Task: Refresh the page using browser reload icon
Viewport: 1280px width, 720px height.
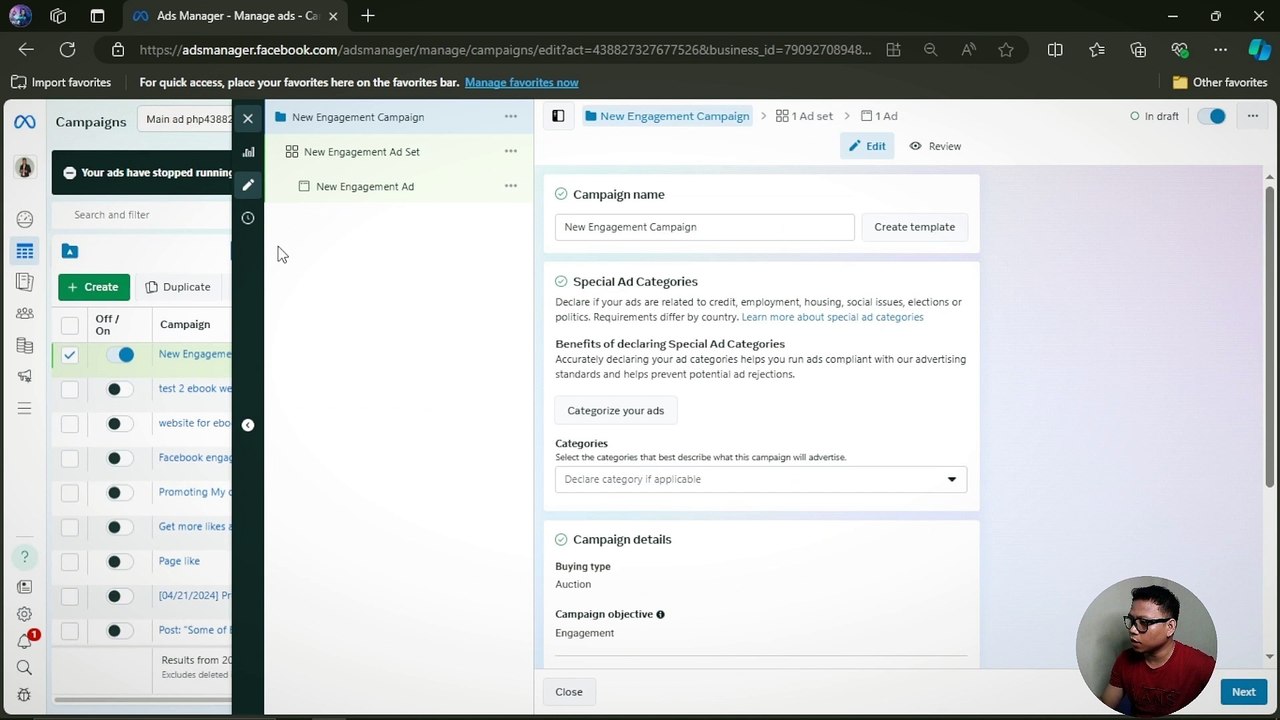Action: click(67, 49)
